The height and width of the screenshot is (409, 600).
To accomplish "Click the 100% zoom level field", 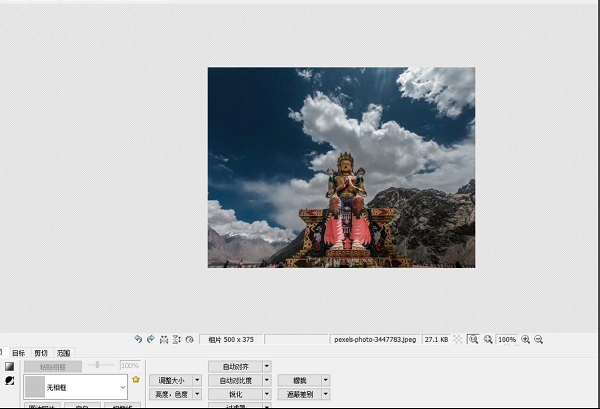I will point(507,339).
